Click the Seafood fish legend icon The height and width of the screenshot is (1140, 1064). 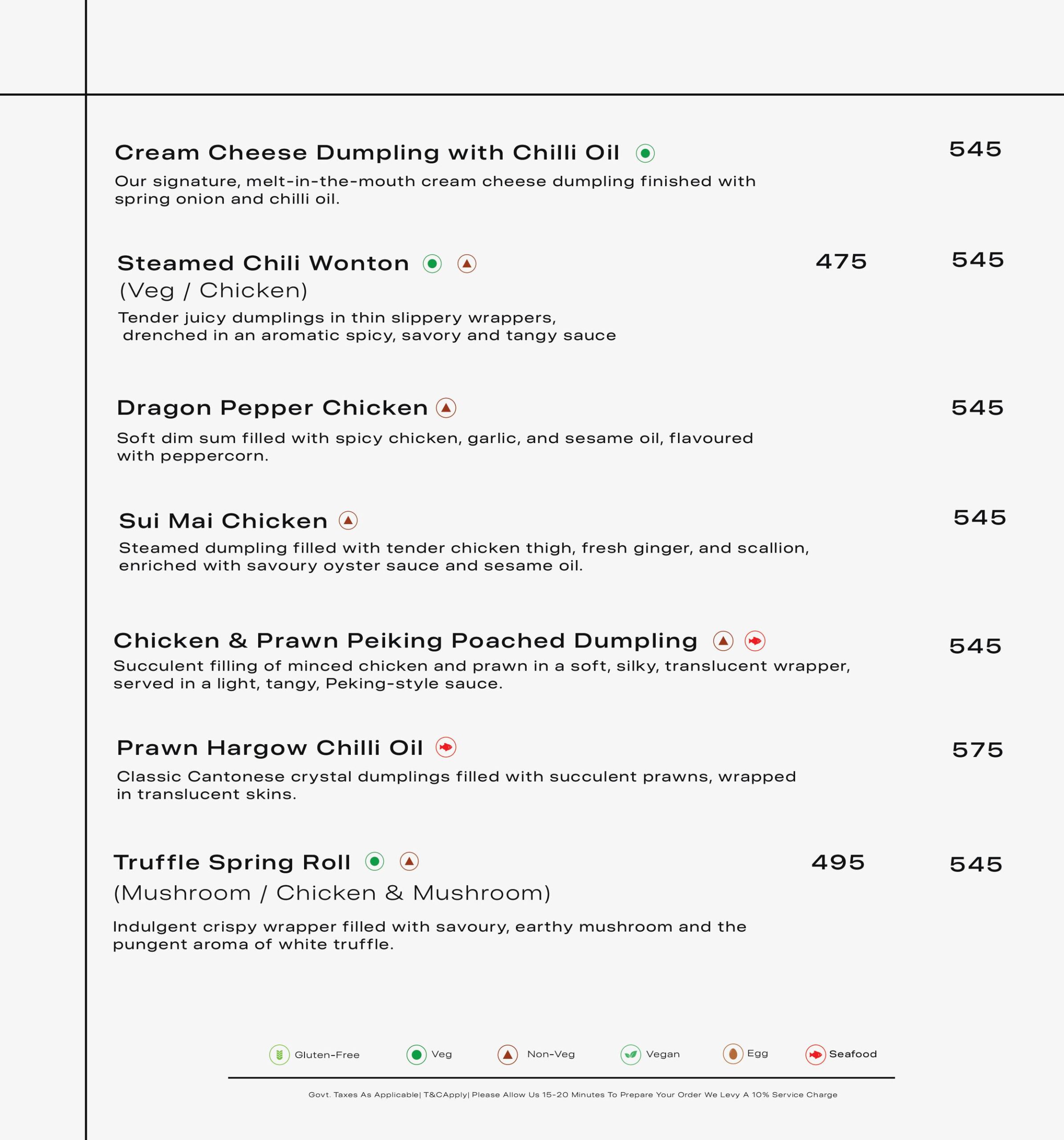click(815, 1054)
